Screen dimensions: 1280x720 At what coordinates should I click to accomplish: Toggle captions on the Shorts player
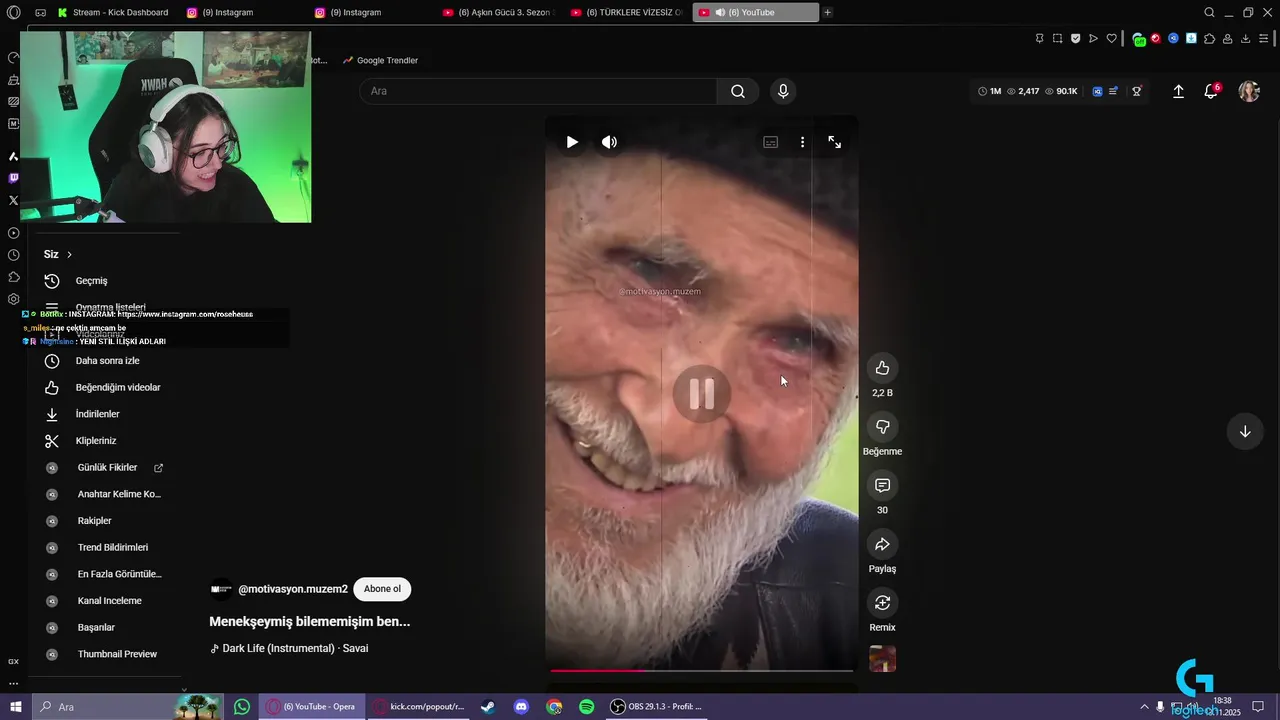pos(771,142)
